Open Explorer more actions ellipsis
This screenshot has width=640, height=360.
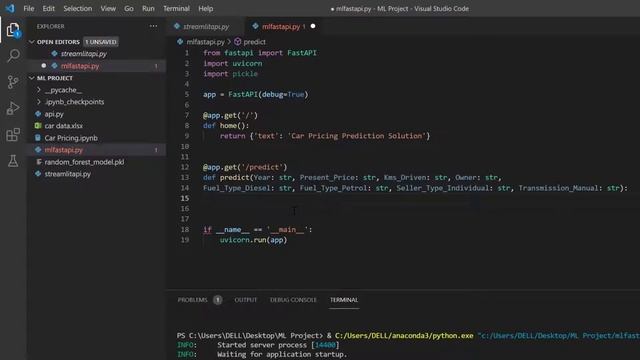[153, 26]
